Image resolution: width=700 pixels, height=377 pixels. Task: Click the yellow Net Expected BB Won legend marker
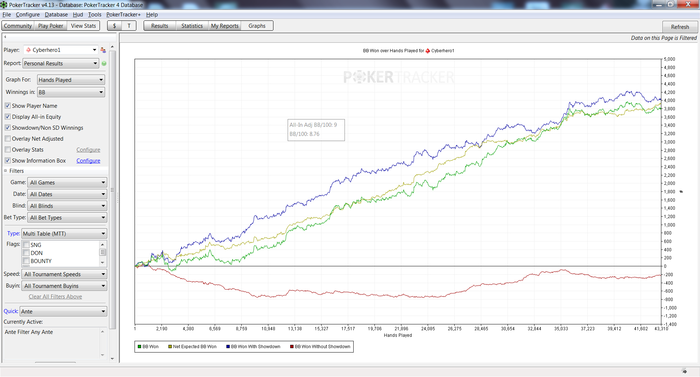[x=170, y=347]
